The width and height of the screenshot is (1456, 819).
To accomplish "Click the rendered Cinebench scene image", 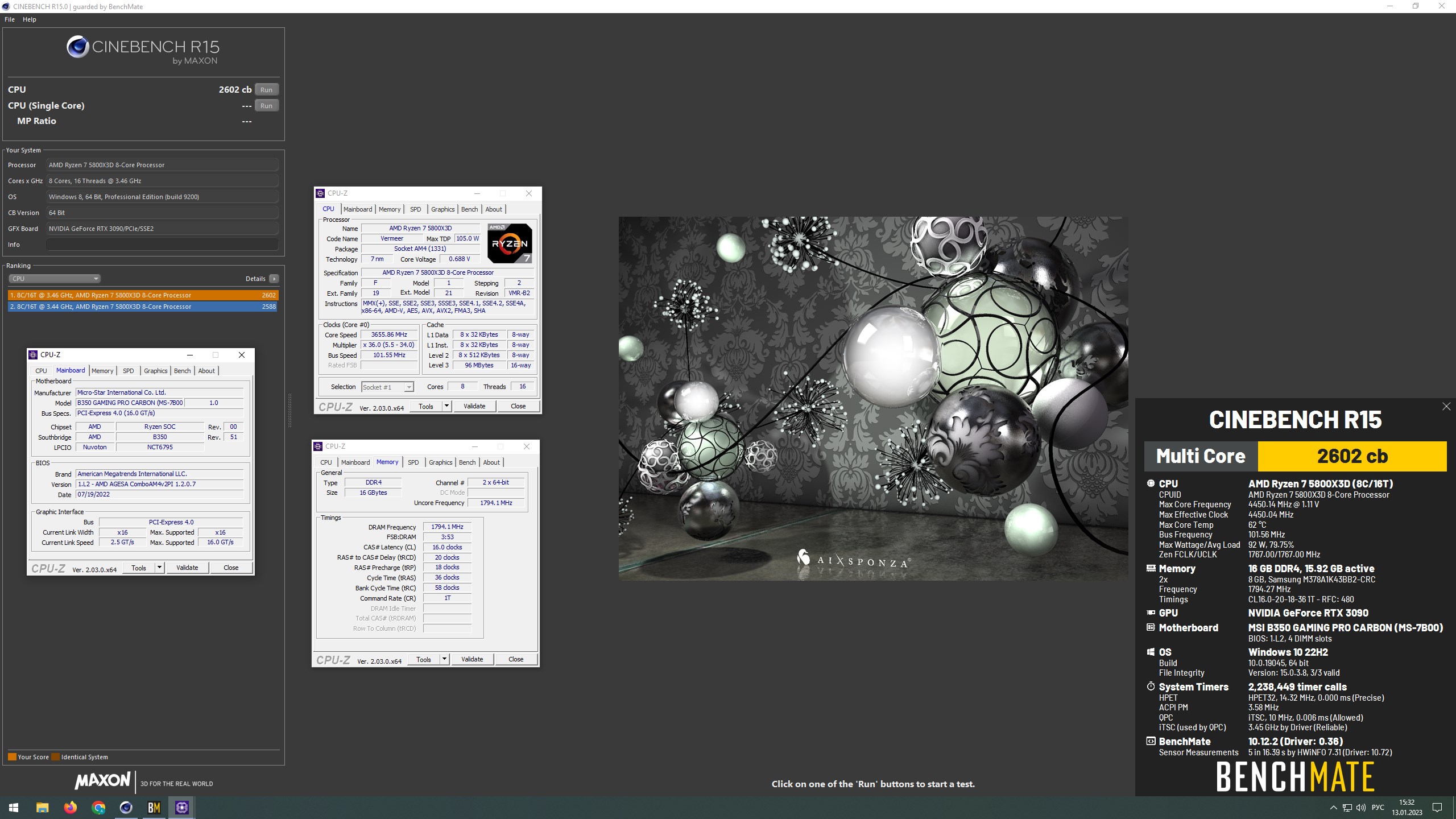I will tap(873, 398).
